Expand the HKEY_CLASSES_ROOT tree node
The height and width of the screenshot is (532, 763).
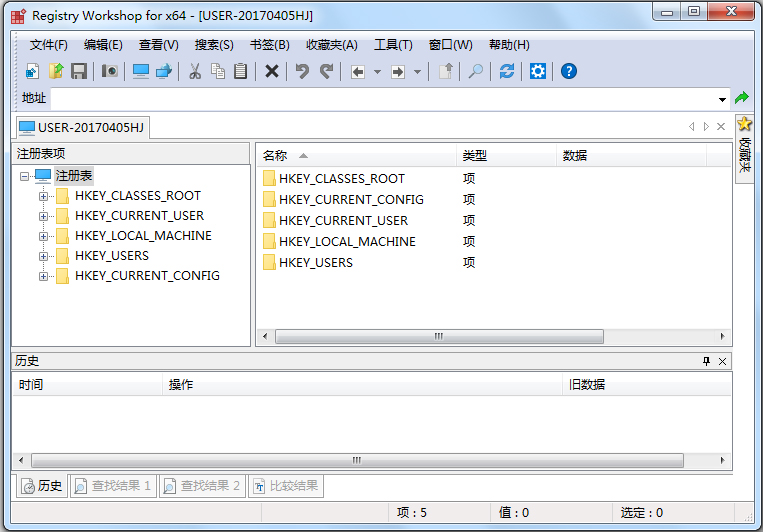click(x=43, y=196)
